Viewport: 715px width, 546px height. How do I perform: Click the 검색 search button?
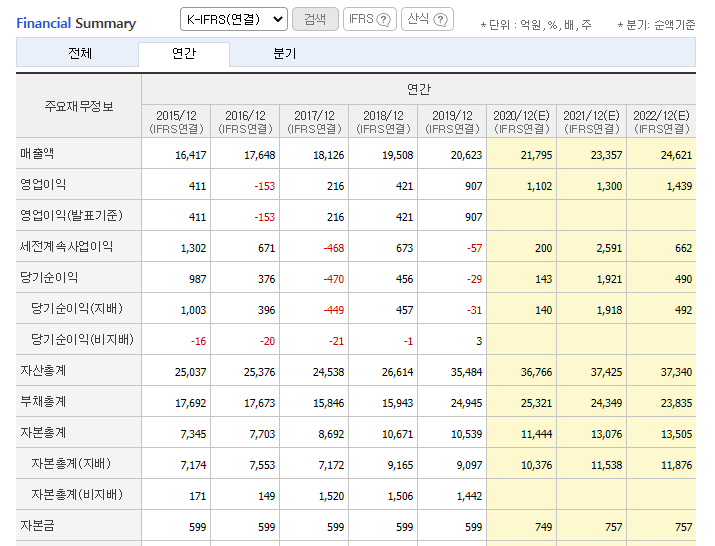coord(315,19)
